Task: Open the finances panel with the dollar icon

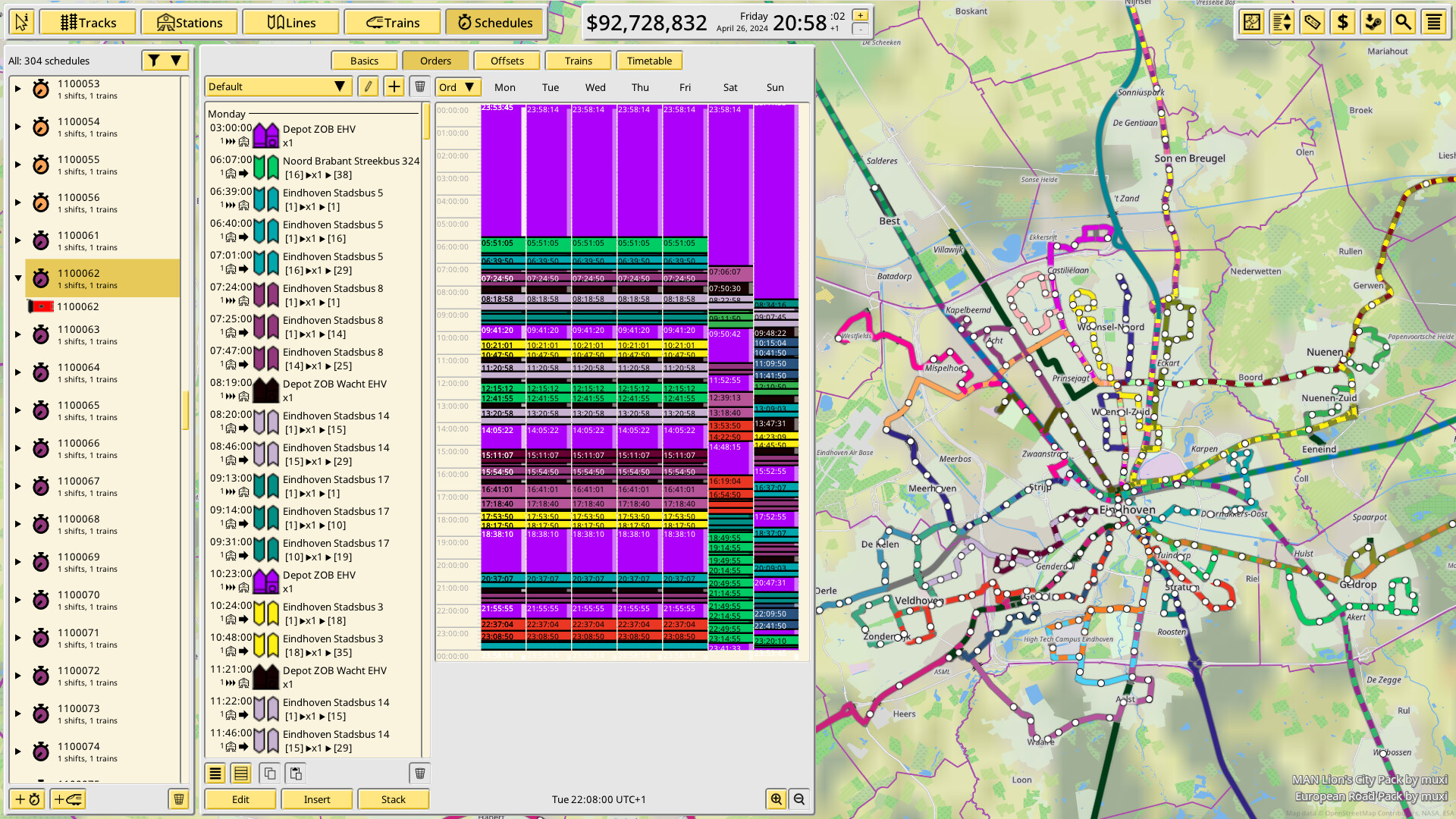Action: point(1342,22)
